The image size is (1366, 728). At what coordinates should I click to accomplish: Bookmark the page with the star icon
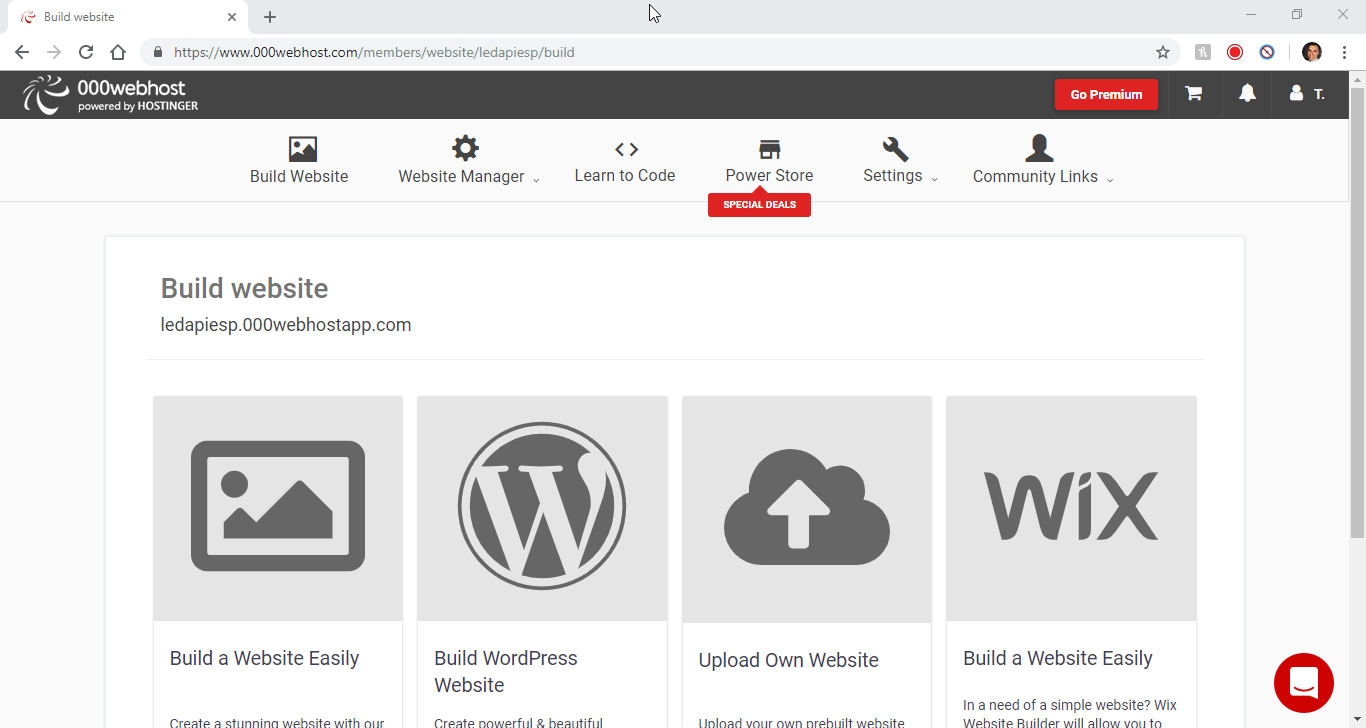1163,52
